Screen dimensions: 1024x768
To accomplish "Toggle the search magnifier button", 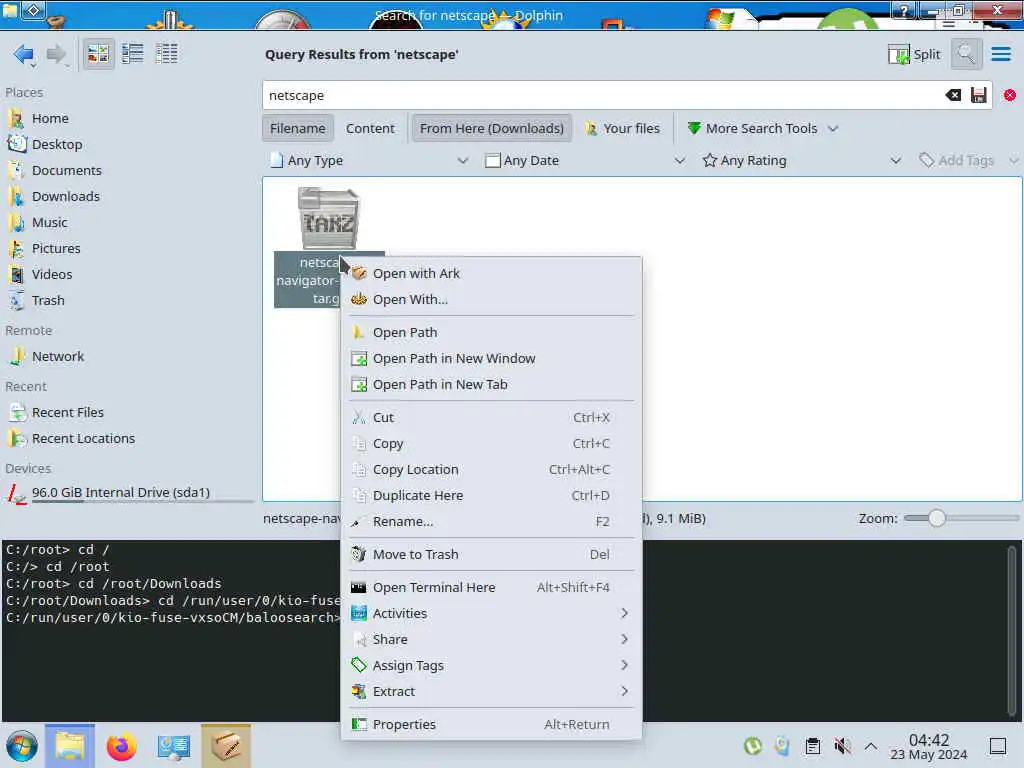I will click(966, 54).
